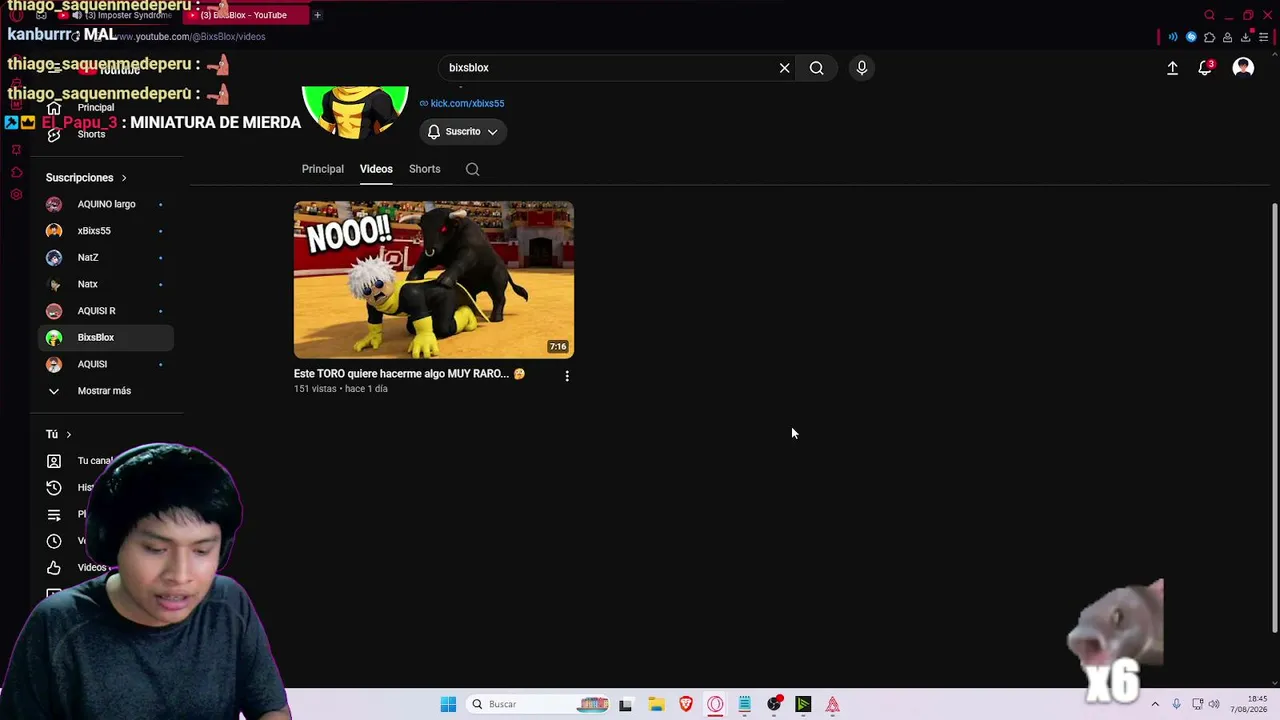Click the bixsblox search input field
1280x720 pixels.
coord(610,68)
